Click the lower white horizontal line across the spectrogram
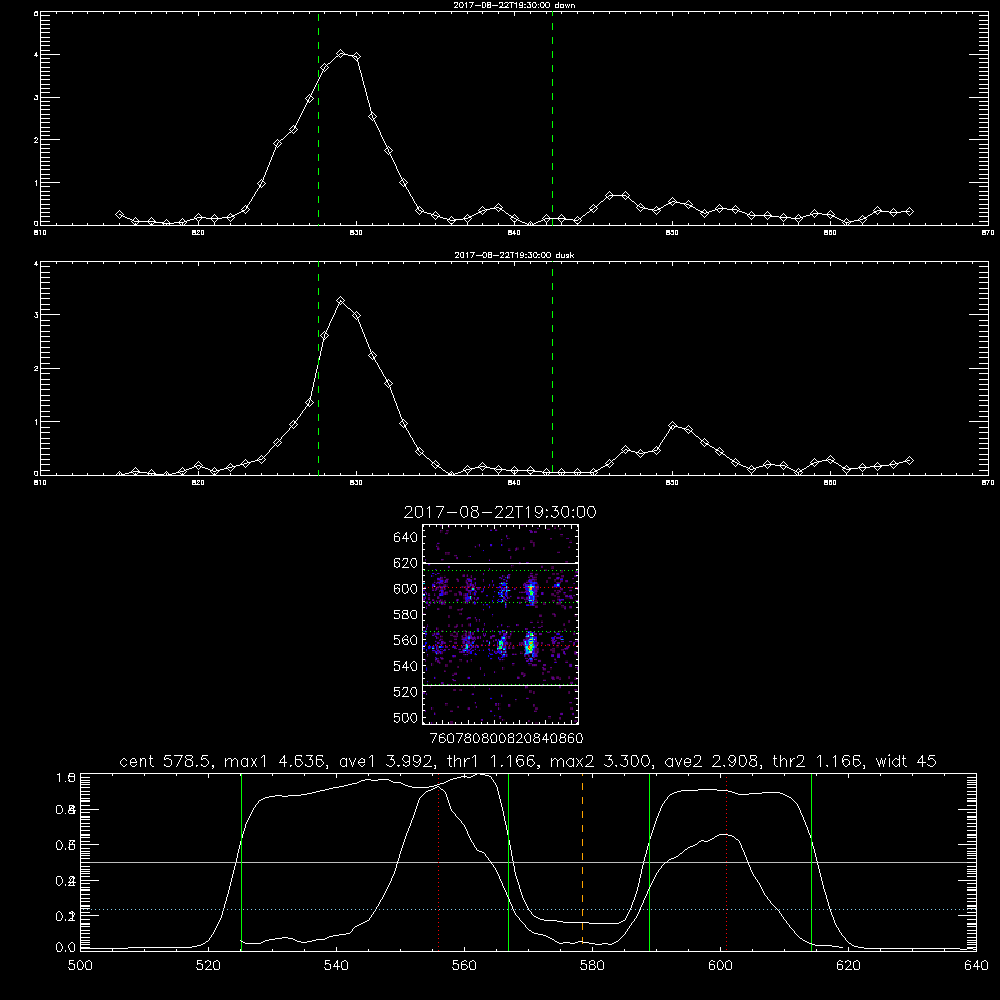 pos(501,685)
